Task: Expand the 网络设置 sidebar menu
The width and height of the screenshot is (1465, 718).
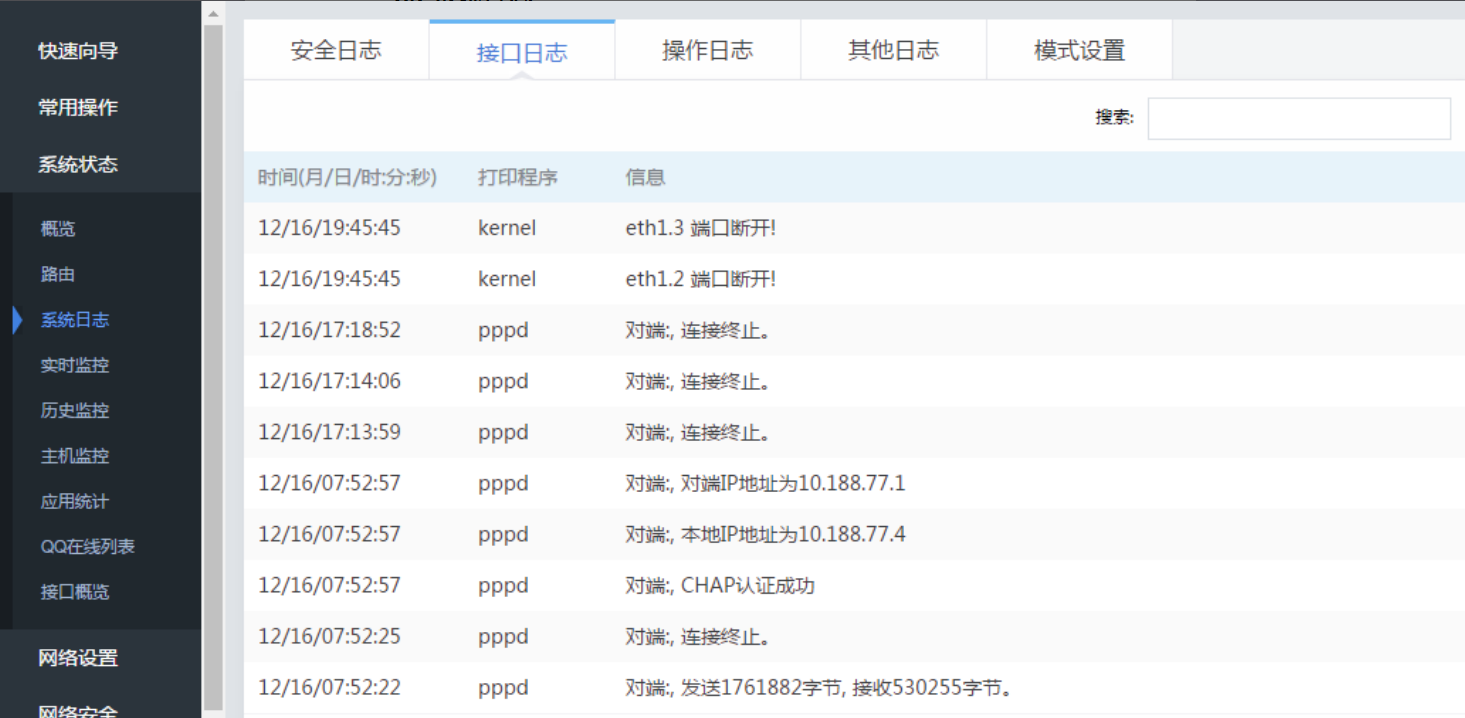Action: point(78,658)
